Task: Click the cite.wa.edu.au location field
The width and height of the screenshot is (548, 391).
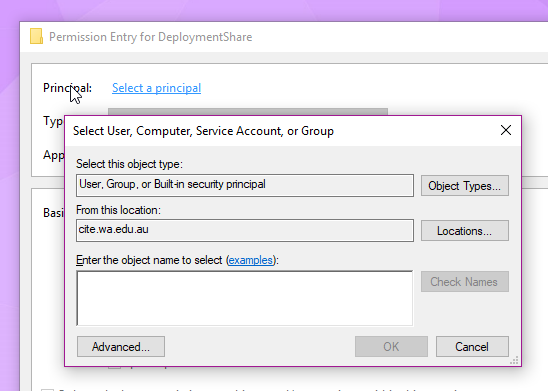Action: (245, 230)
